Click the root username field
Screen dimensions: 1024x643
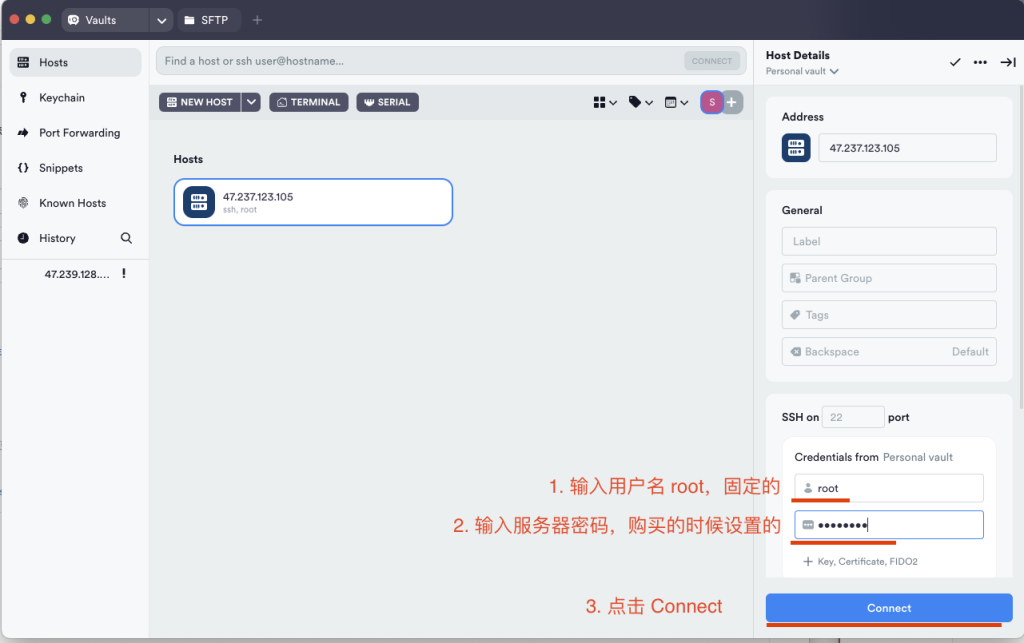point(889,488)
